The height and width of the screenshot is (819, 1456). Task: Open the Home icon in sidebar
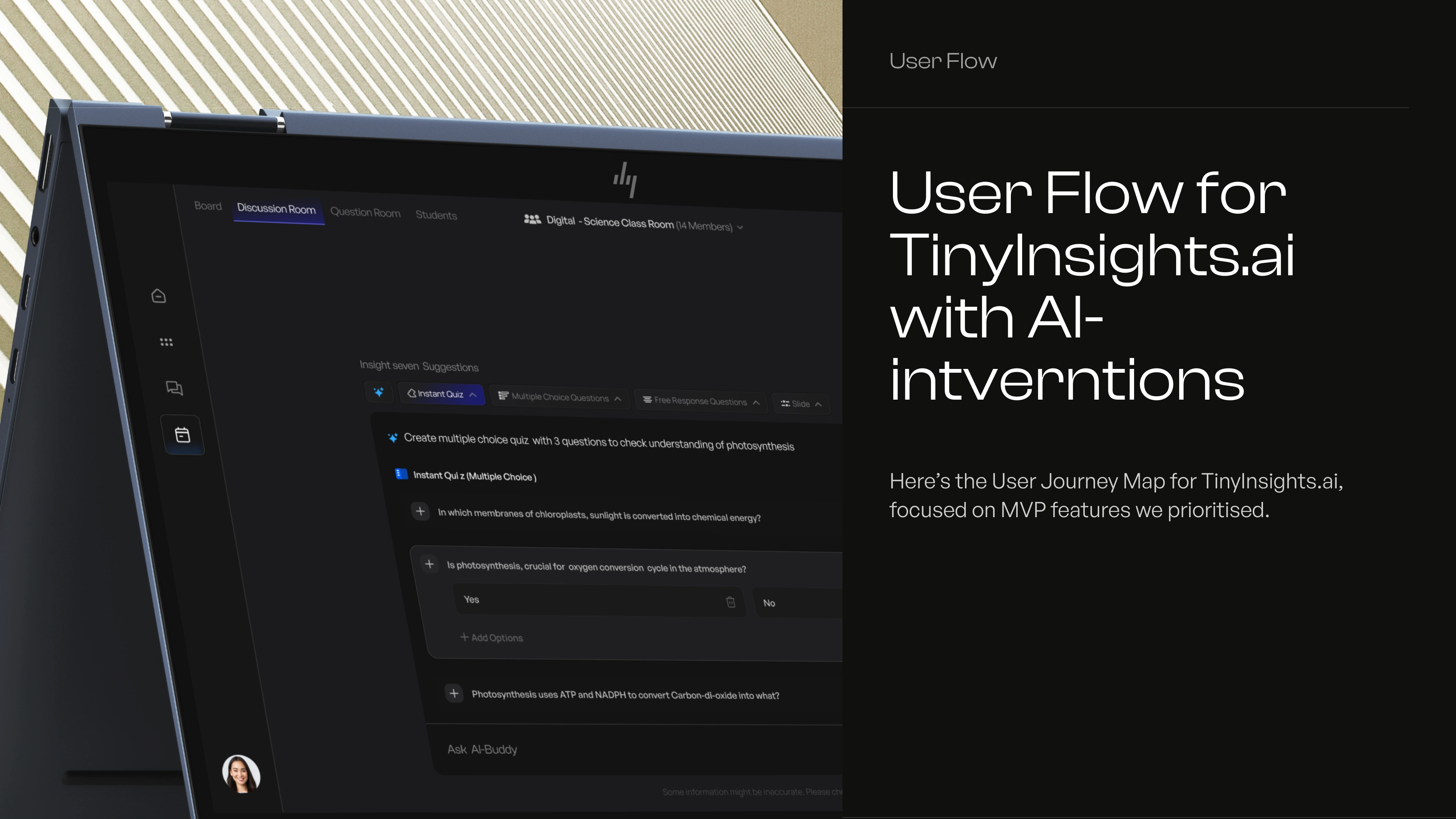click(x=159, y=296)
